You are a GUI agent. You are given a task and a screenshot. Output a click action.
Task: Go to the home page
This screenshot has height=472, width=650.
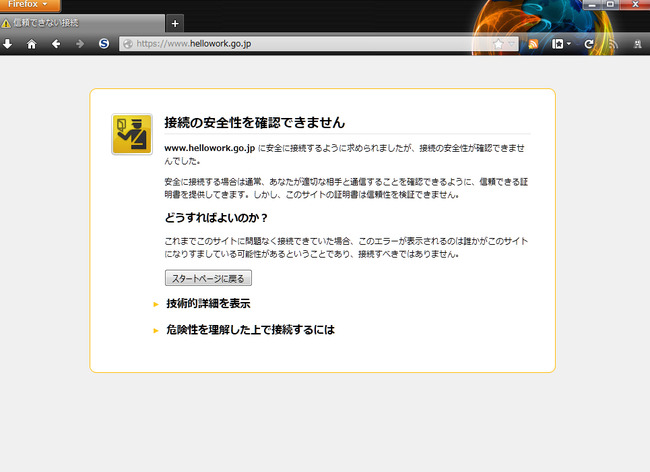(32, 44)
